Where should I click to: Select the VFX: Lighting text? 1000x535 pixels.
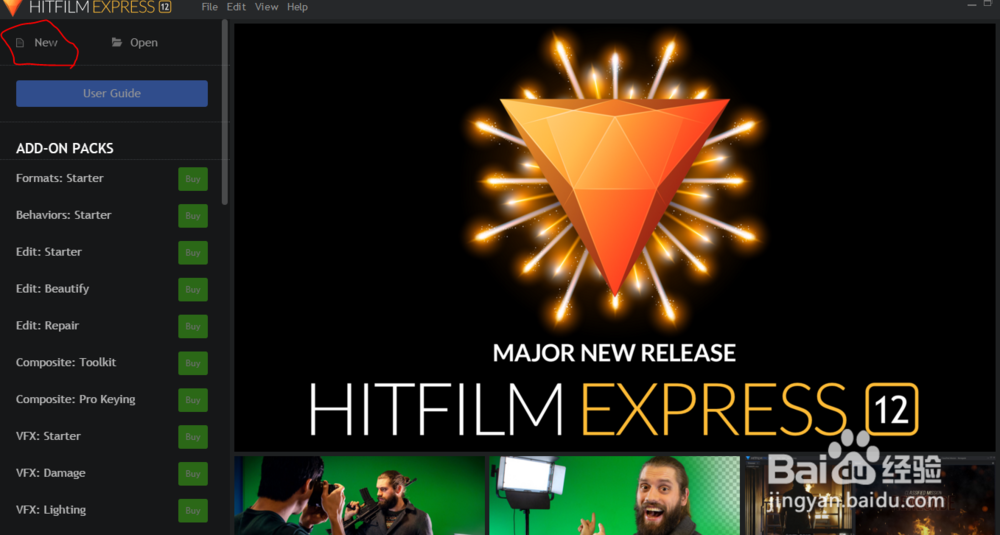(50, 510)
